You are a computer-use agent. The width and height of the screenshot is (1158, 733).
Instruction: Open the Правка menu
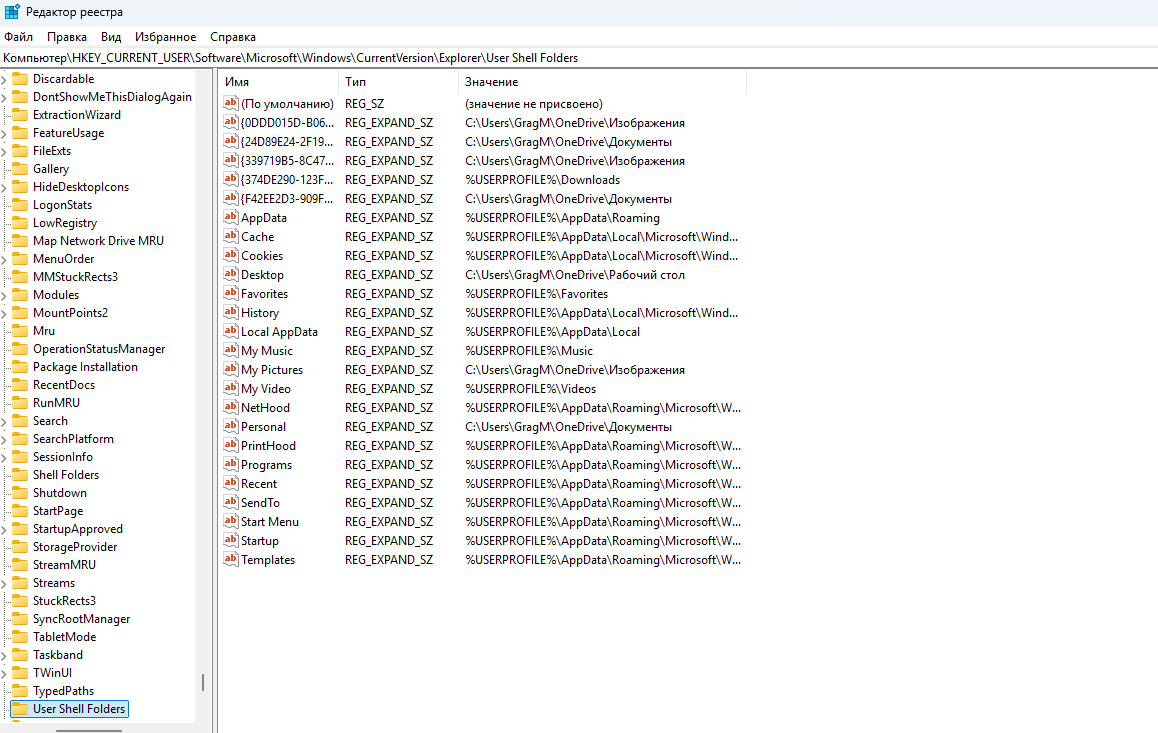(x=66, y=37)
